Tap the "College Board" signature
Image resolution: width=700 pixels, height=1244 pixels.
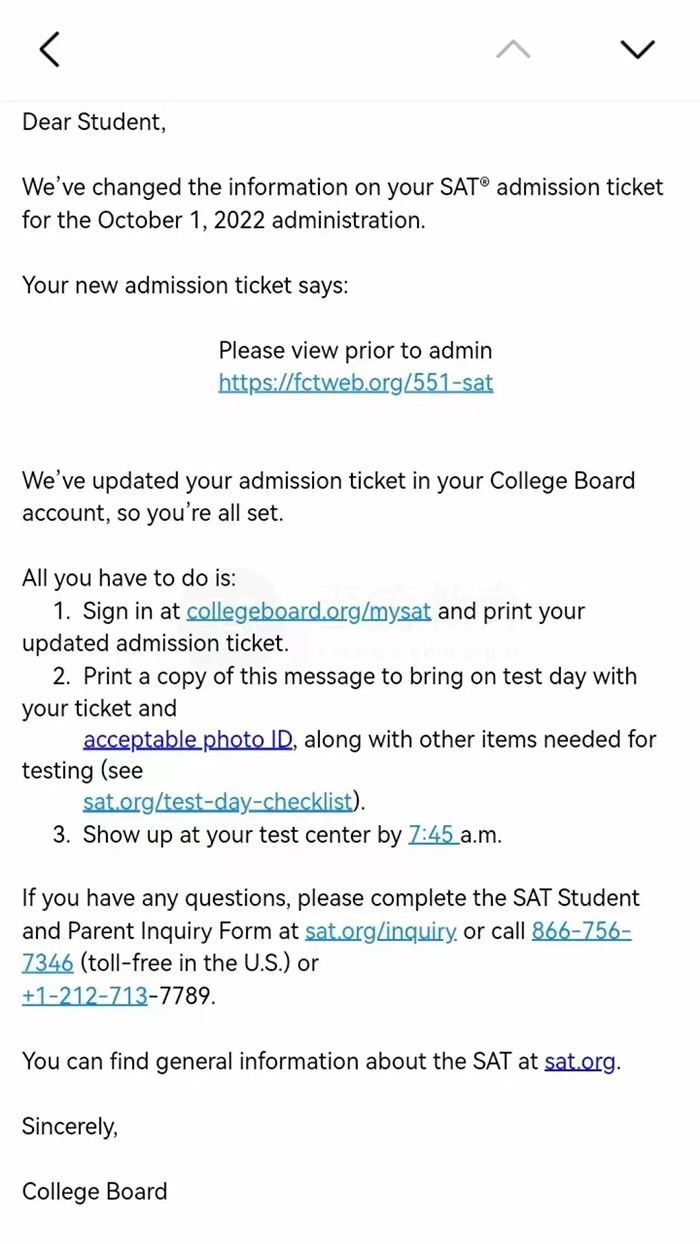95,1192
